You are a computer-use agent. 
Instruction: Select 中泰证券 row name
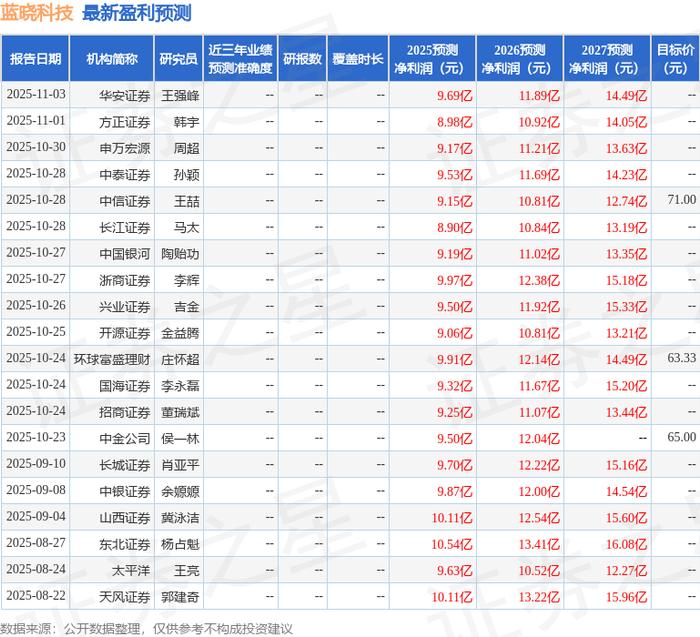point(125,175)
